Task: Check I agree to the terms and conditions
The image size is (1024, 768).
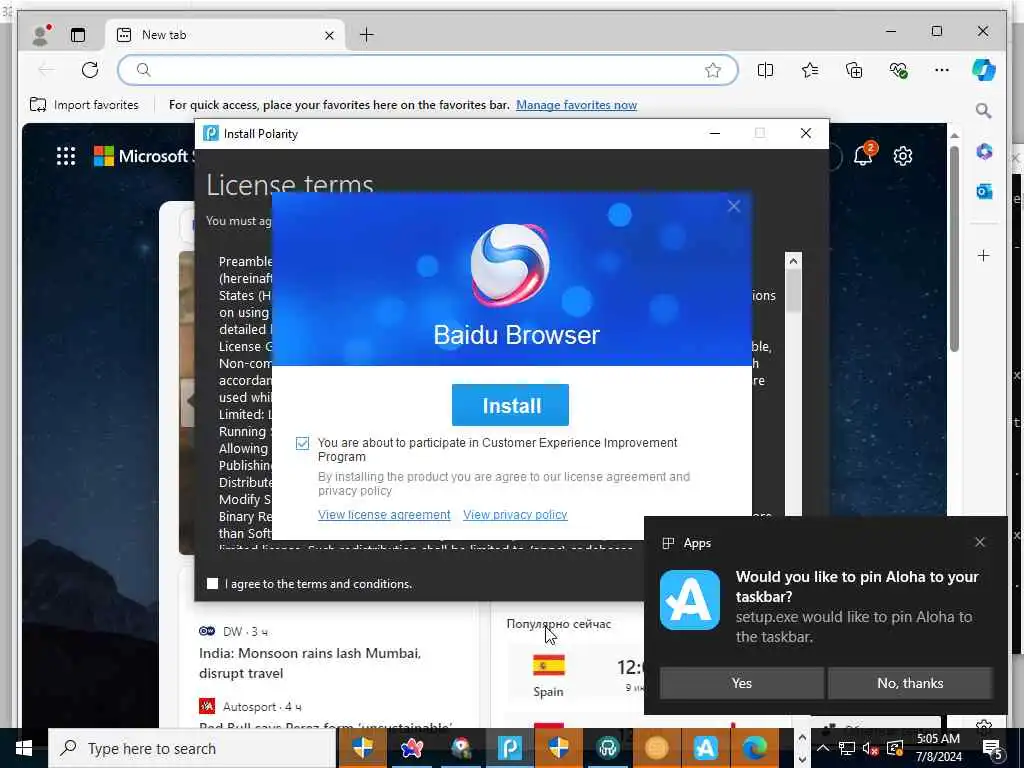Action: coord(212,584)
